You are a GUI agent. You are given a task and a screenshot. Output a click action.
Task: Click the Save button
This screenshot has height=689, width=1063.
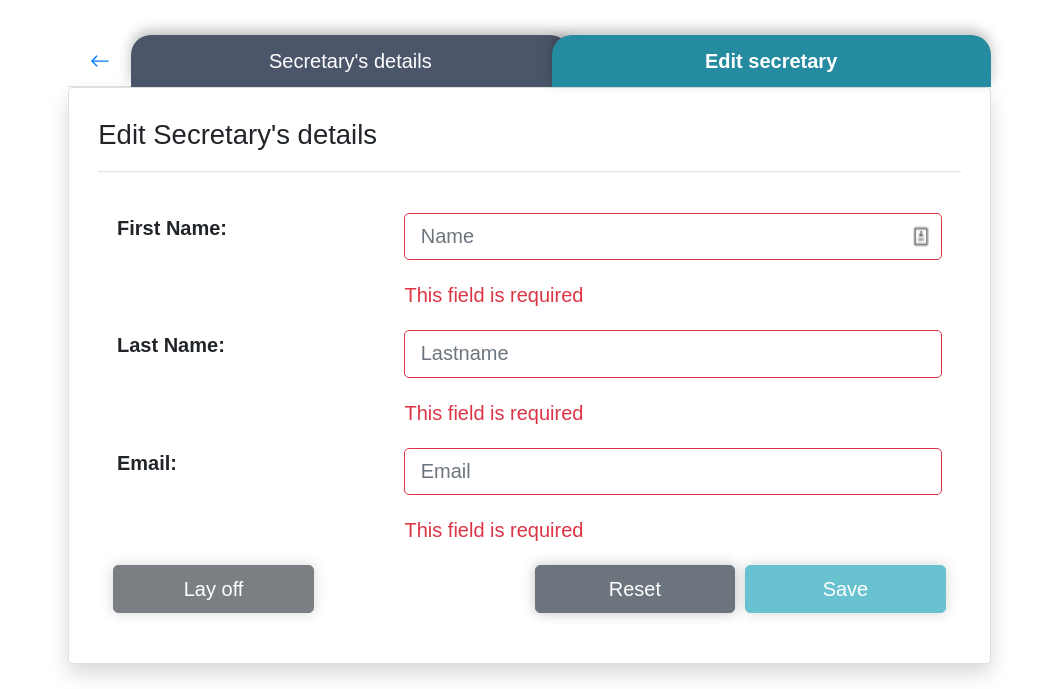[845, 589]
